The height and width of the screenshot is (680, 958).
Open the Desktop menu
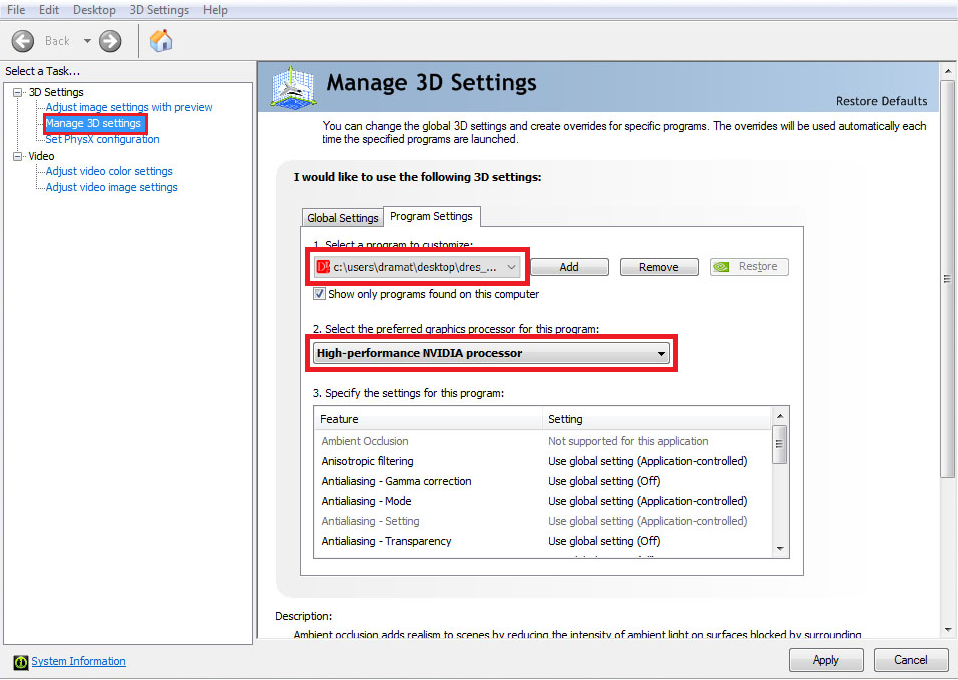pos(94,10)
